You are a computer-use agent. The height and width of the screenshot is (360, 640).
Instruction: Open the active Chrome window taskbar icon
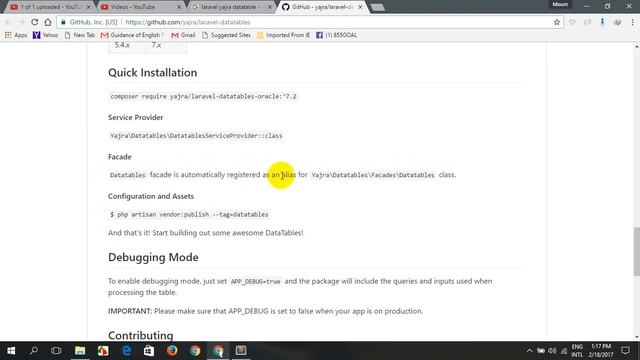point(218,351)
